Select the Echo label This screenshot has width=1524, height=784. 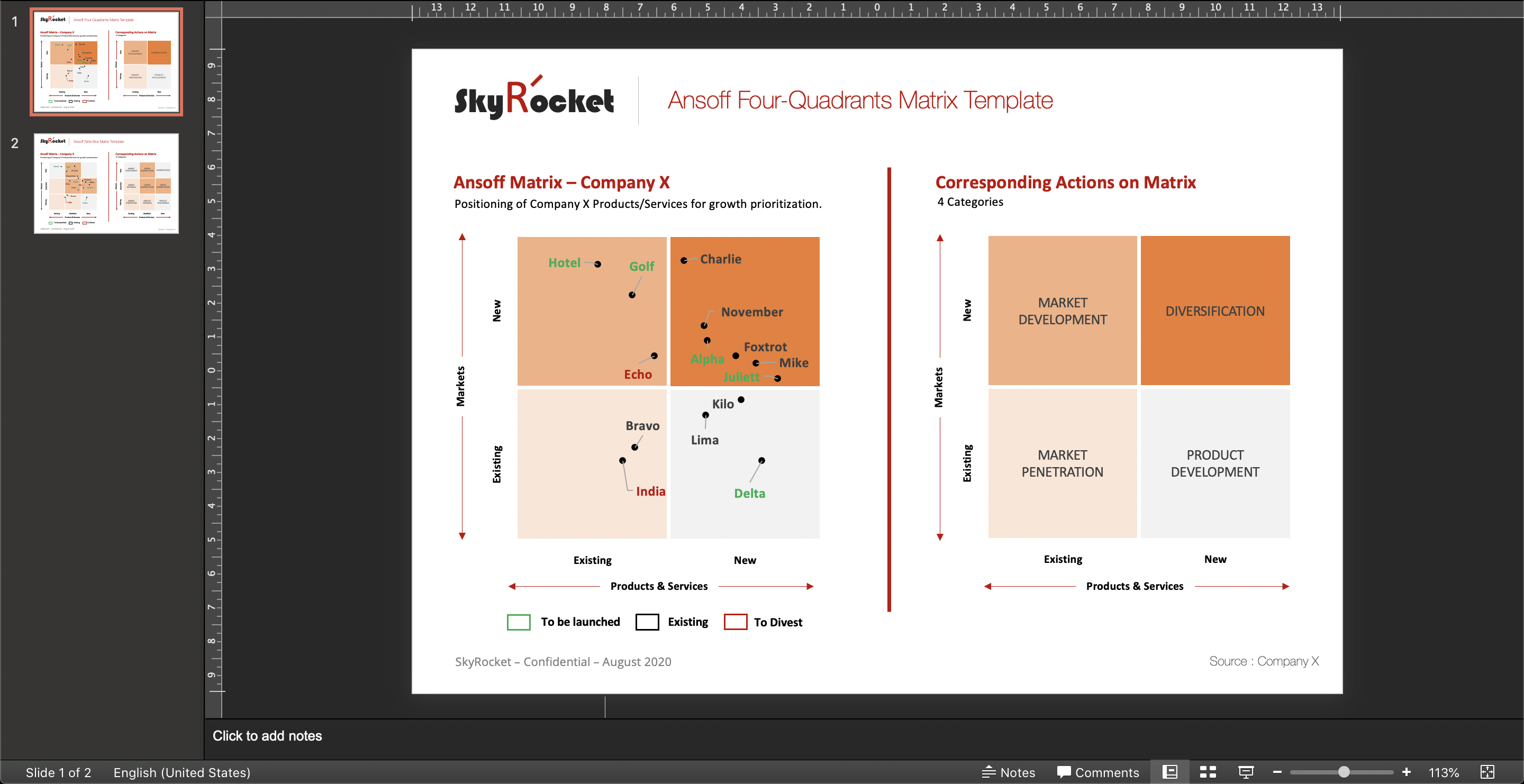click(x=638, y=374)
